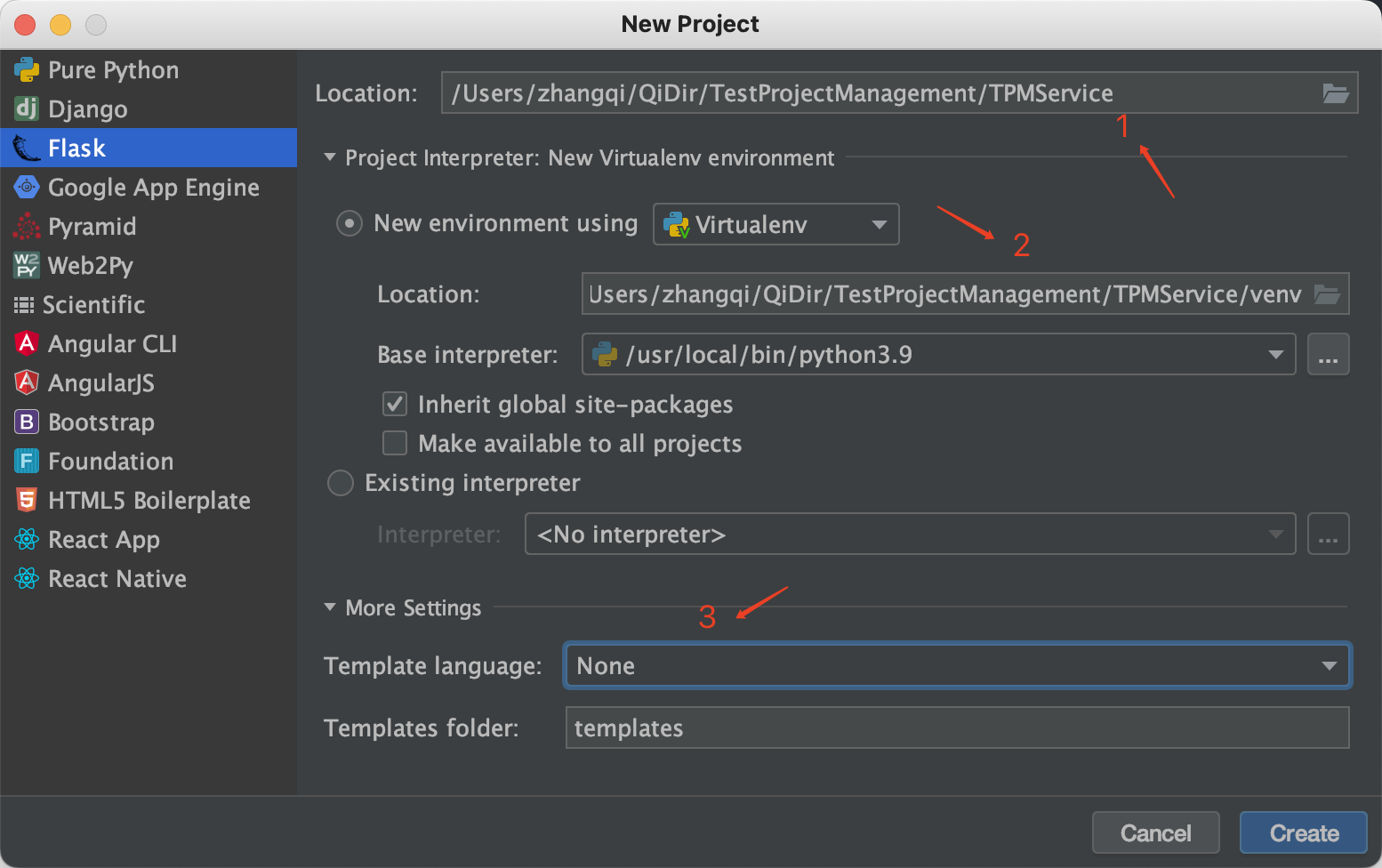This screenshot has width=1382, height=868.
Task: Browse for venv location folder
Action: point(1327,294)
